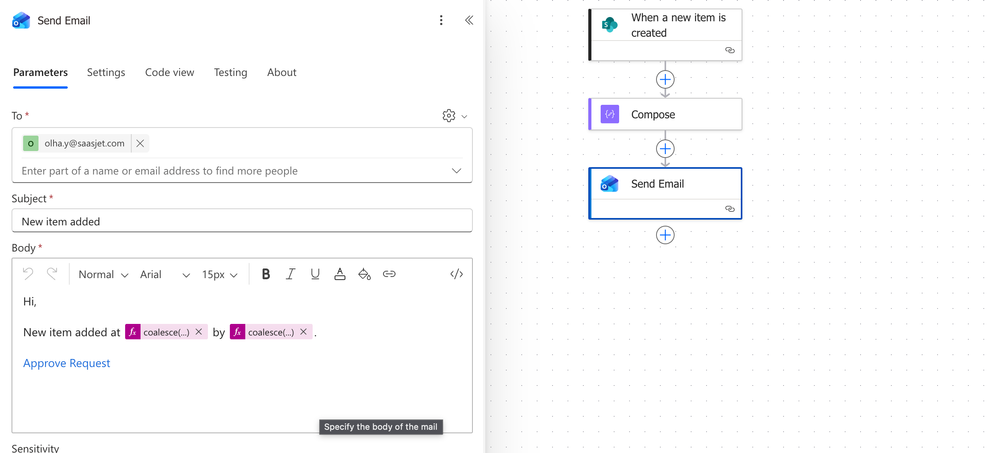This screenshot has width=998, height=453.
Task: Click the Sensitivity field label
Action: tap(36, 448)
